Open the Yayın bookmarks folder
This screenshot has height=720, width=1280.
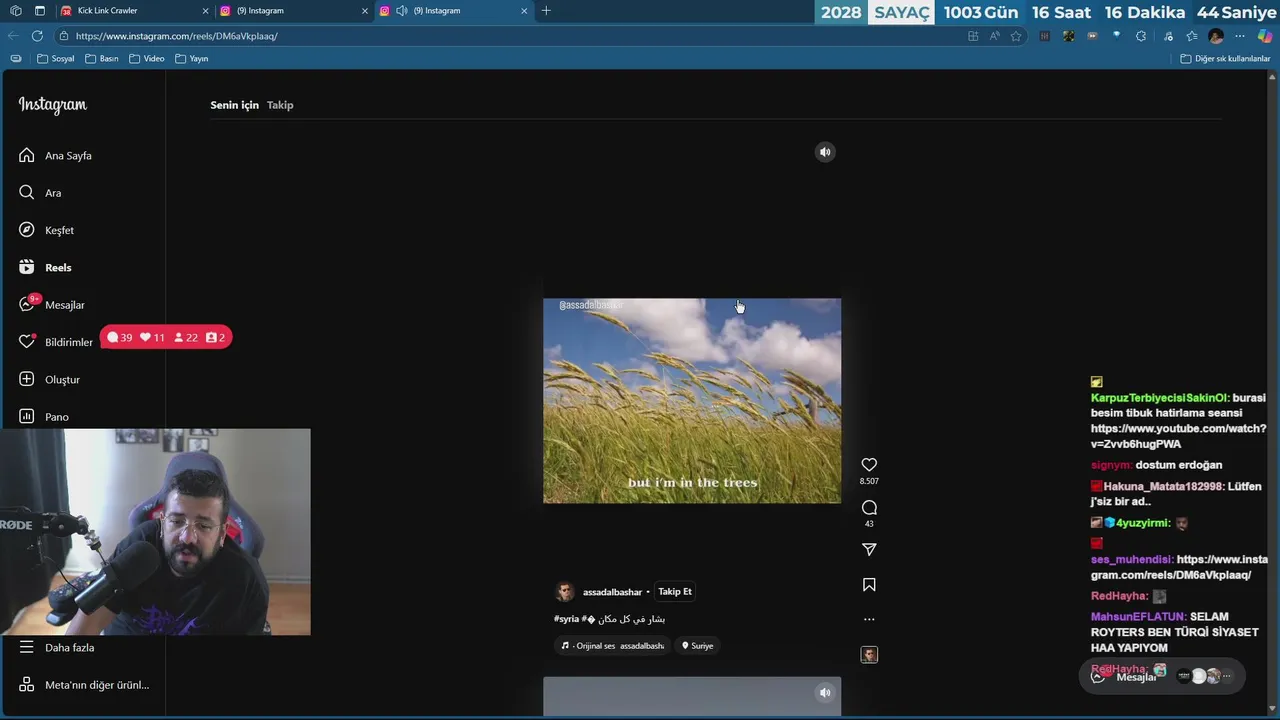(192, 59)
